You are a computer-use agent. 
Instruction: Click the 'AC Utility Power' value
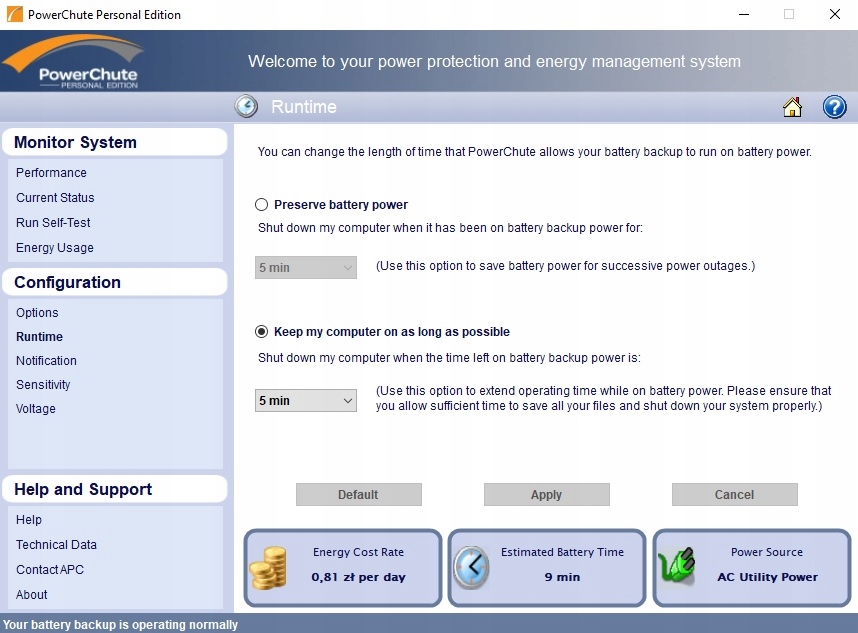coord(768,577)
